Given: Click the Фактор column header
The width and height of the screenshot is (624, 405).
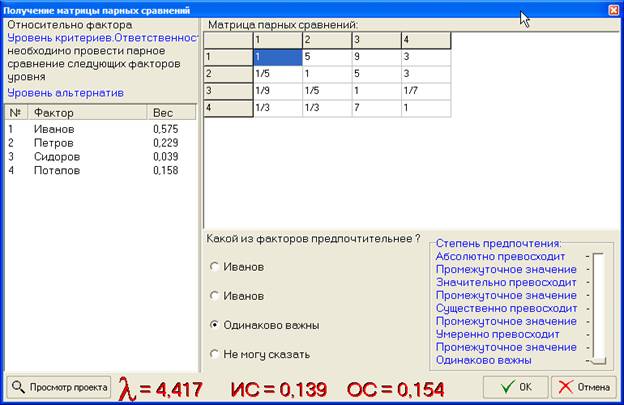Looking at the screenshot, I should 88,113.
